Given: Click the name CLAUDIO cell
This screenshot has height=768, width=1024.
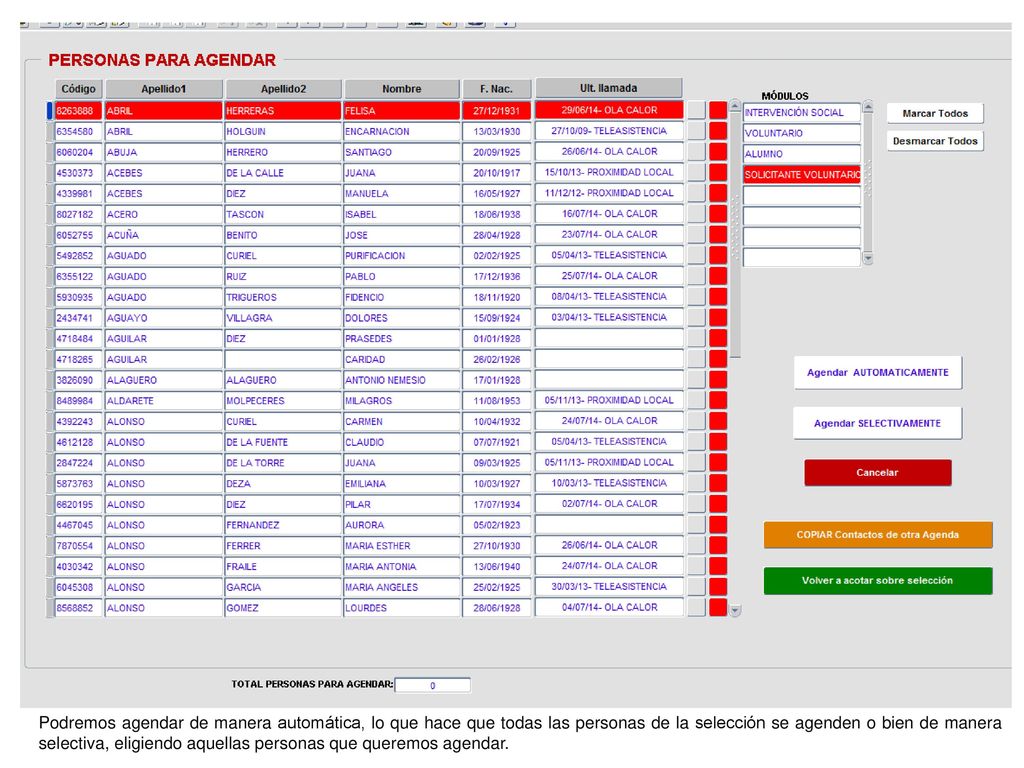Looking at the screenshot, I should click(x=402, y=442).
